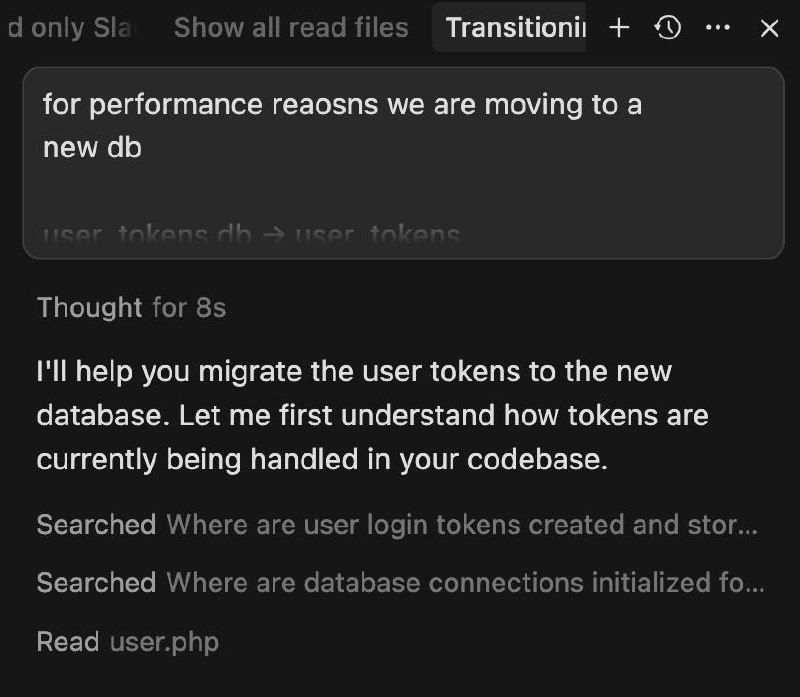The height and width of the screenshot is (697, 800).
Task: Switch to the "Show all read files" tab
Action: [x=291, y=28]
